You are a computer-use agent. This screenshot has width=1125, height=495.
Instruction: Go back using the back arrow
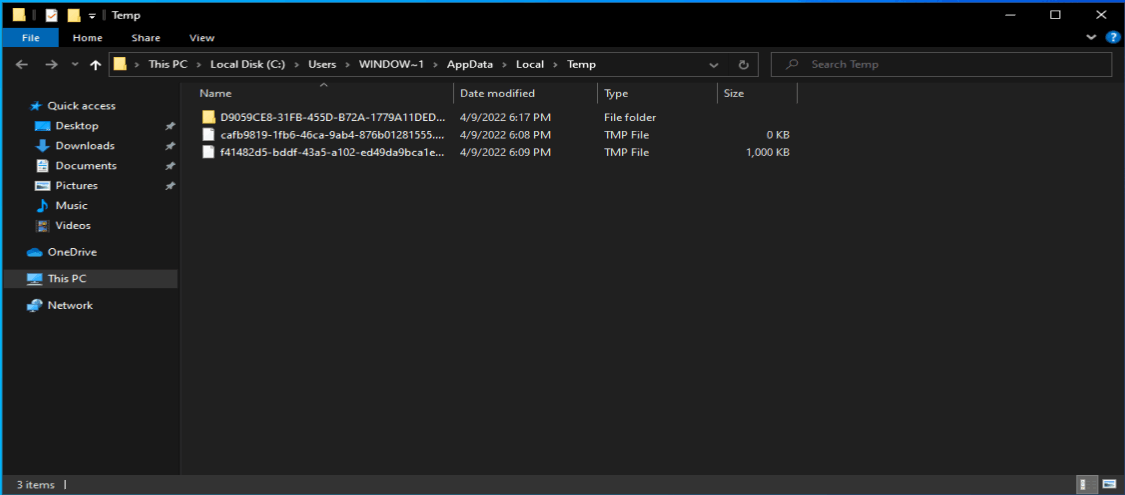click(22, 65)
